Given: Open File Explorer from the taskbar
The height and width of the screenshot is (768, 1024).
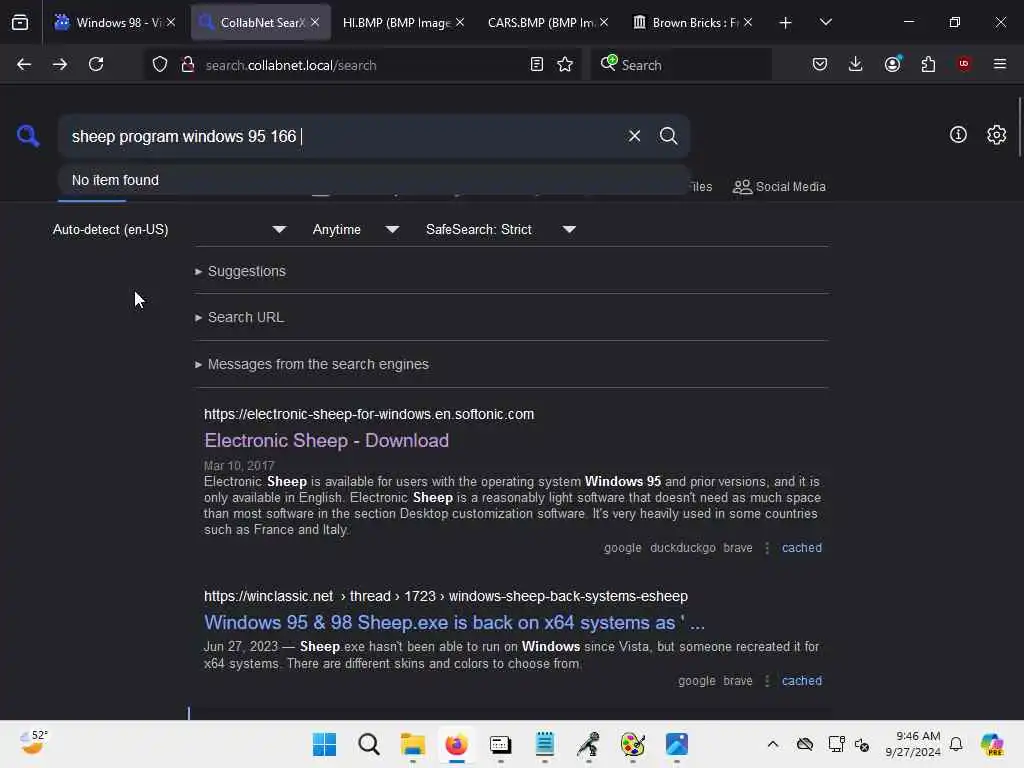Looking at the screenshot, I should point(413,744).
